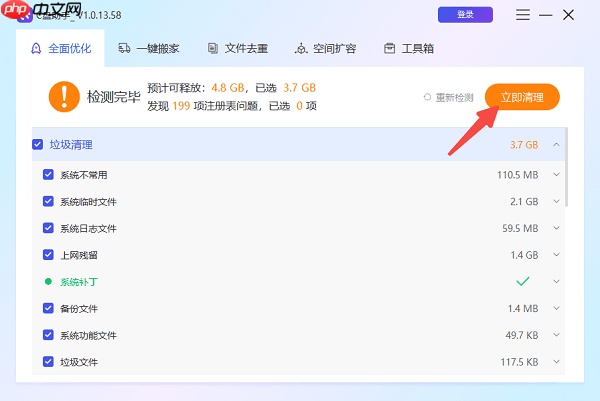Click the 系统补丁 label
This screenshot has width=600, height=401.
tap(79, 282)
